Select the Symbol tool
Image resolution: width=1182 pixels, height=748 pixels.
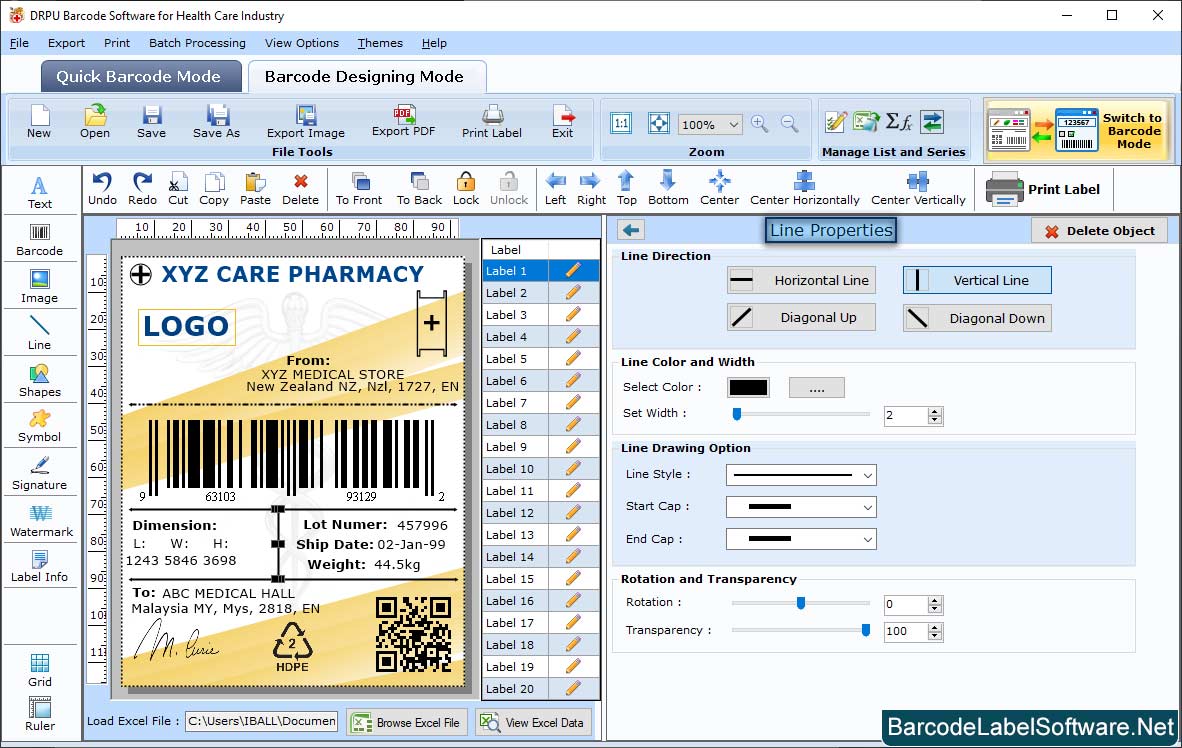[x=39, y=426]
